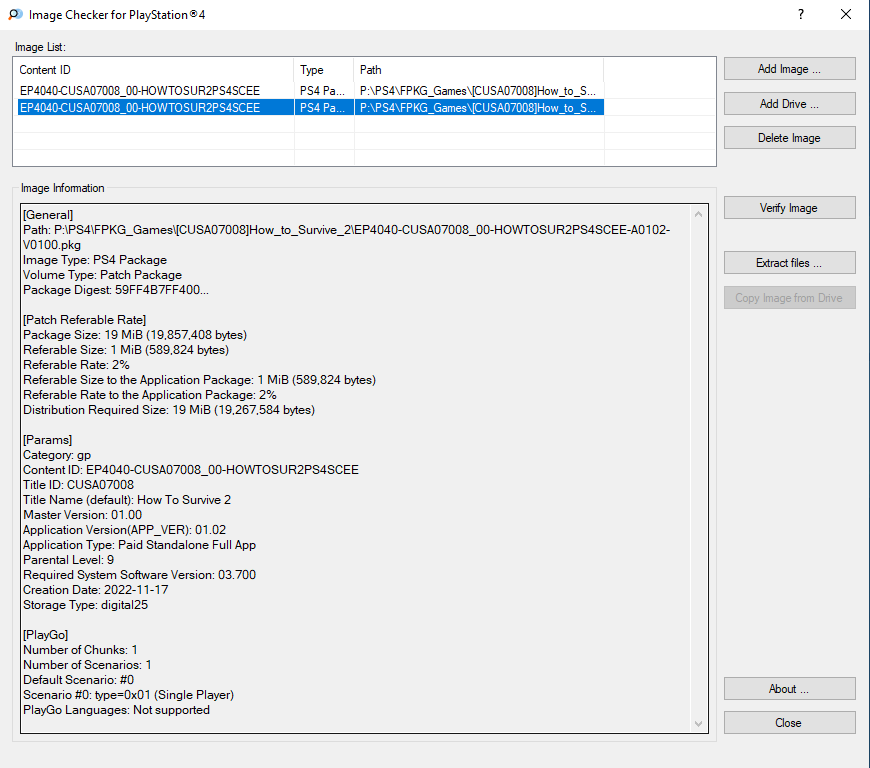The width and height of the screenshot is (870, 768).
Task: Click the Add Image button
Action: (x=789, y=69)
